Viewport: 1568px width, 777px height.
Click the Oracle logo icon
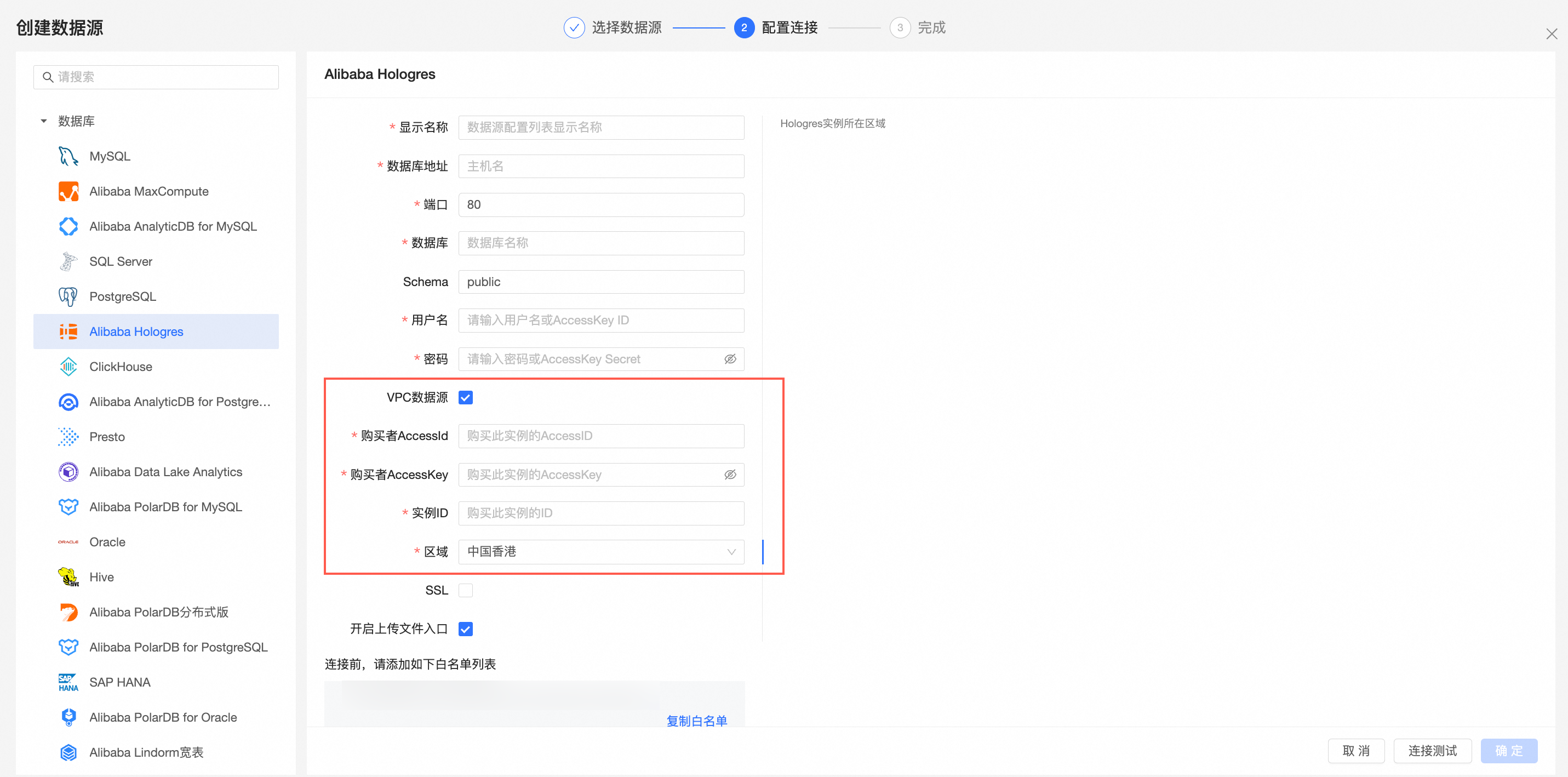(68, 542)
